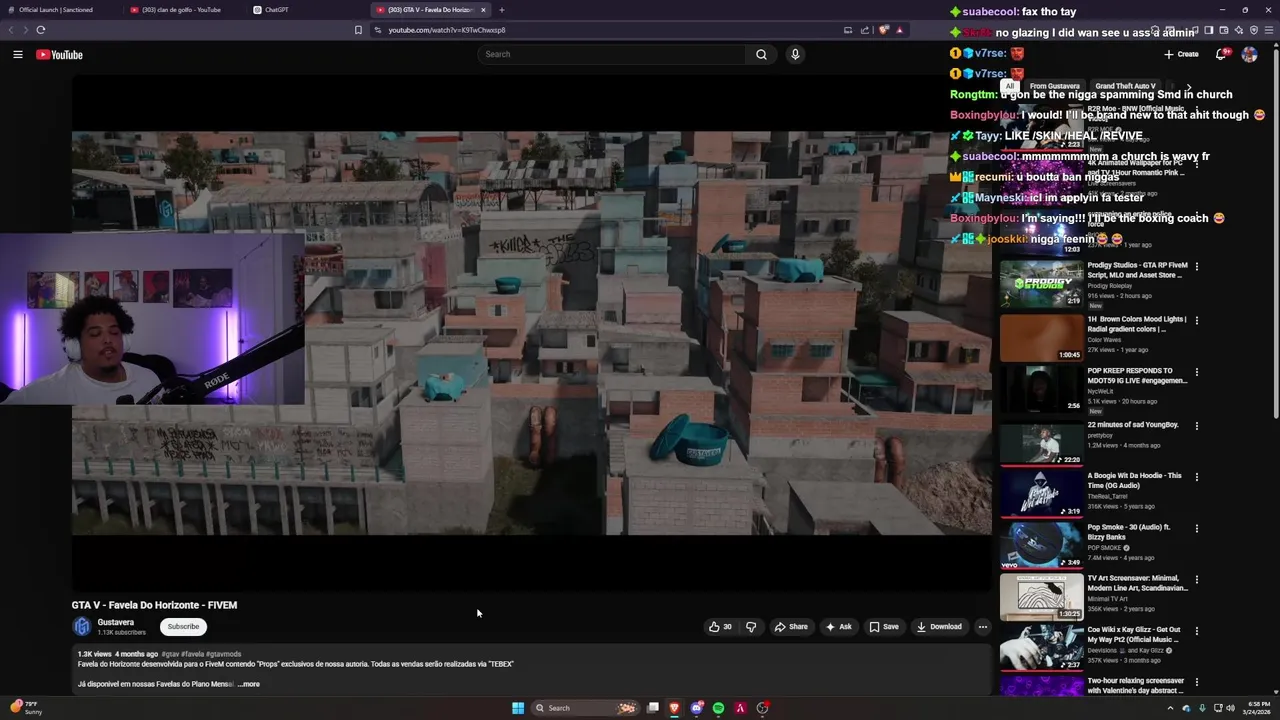Open options for TV Art Screensaver video
Image resolution: width=1280 pixels, height=720 pixels.
pos(1196,579)
